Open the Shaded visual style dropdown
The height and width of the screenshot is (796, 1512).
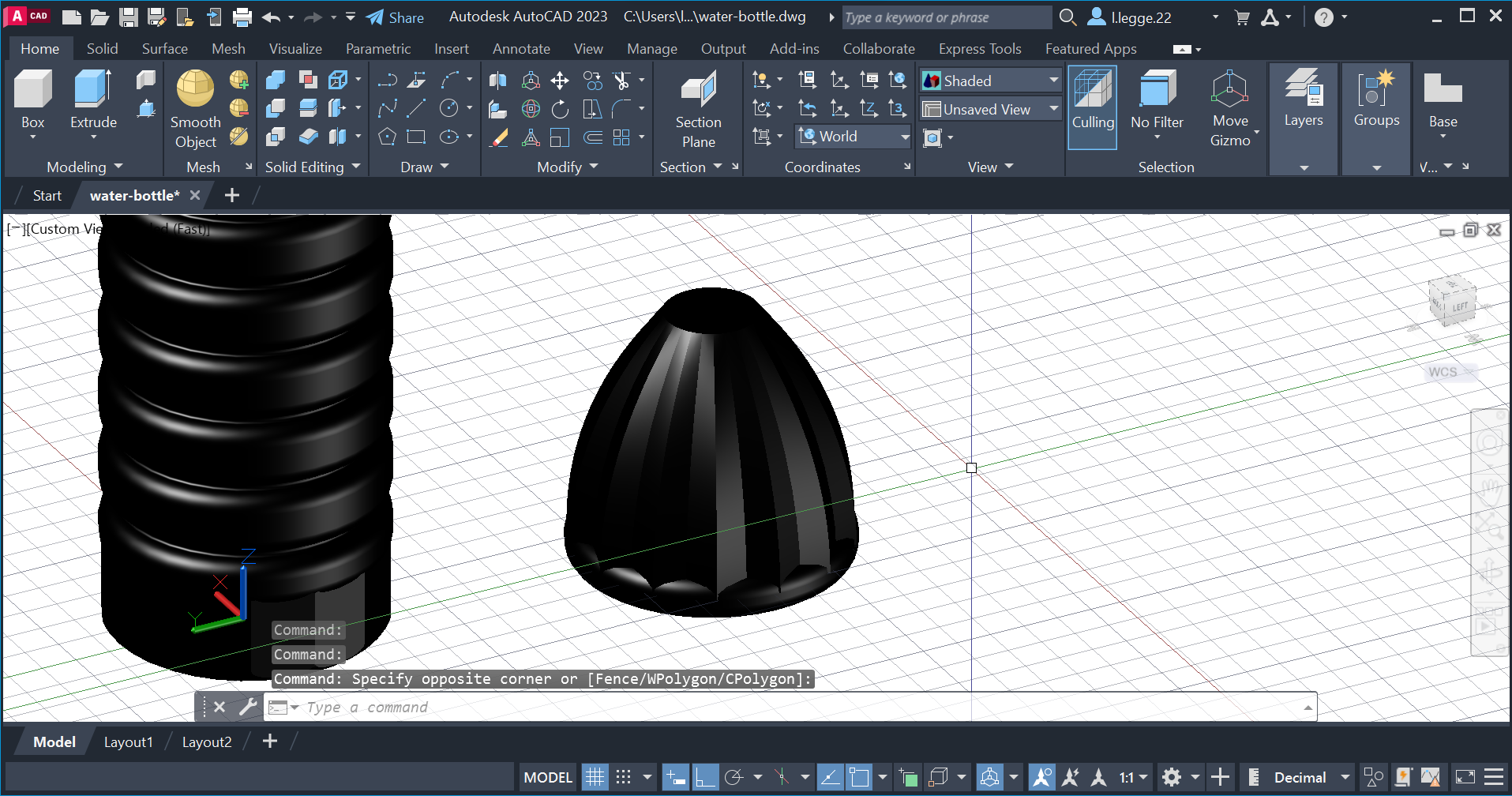tap(990, 81)
